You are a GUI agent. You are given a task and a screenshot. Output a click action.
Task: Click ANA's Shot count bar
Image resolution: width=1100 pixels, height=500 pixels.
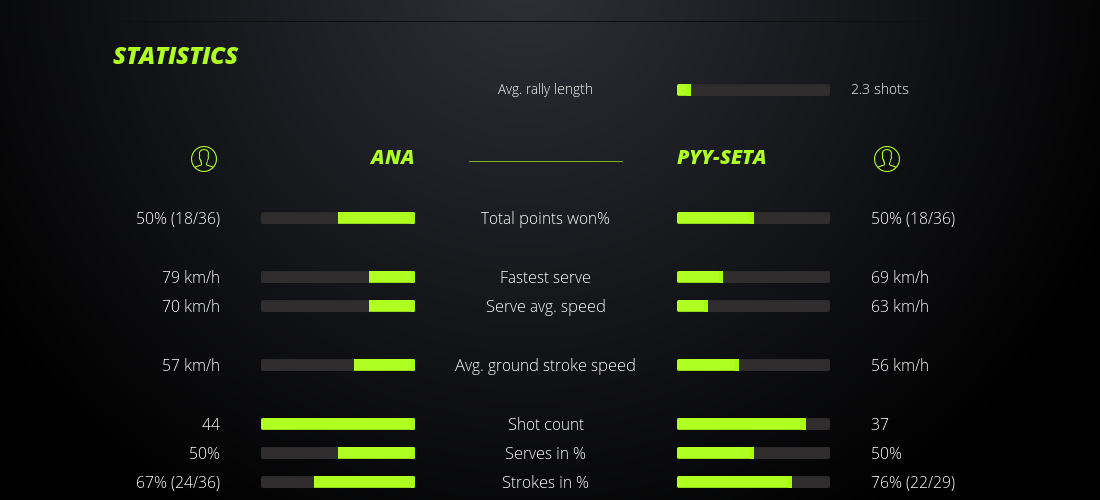[338, 424]
